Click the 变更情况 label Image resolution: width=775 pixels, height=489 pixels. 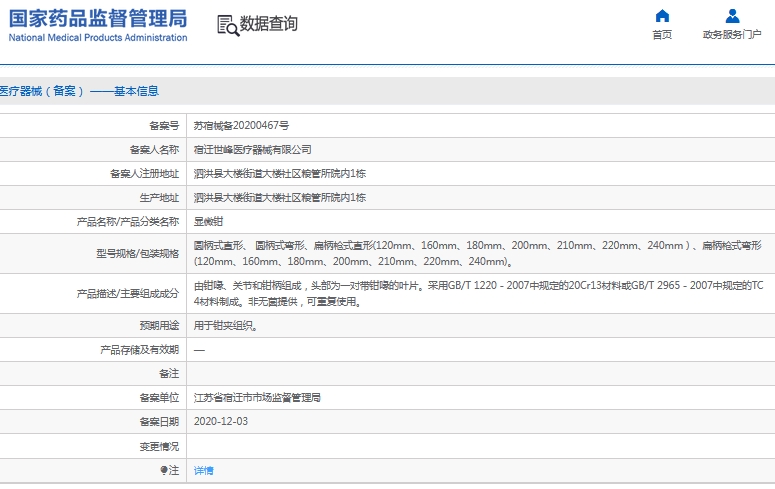(159, 446)
